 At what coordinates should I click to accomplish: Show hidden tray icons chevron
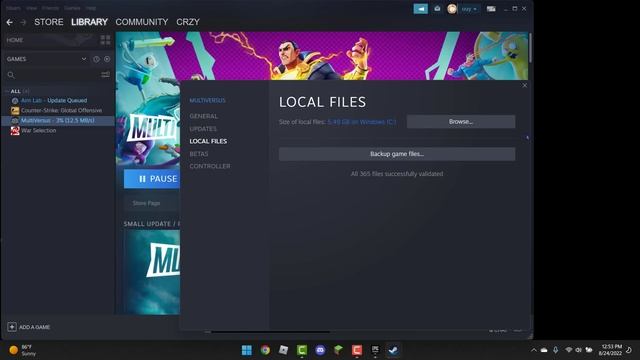pyautogui.click(x=534, y=350)
